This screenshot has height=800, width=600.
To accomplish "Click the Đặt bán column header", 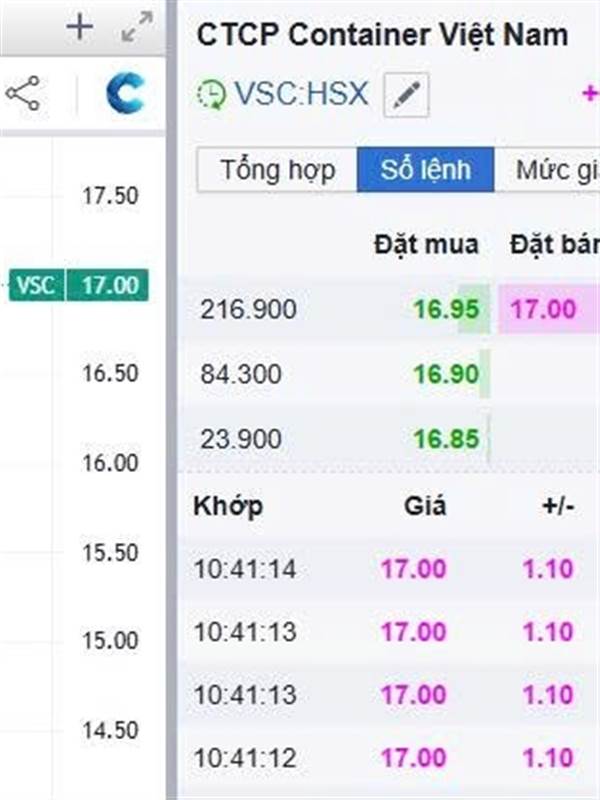I will [x=555, y=244].
